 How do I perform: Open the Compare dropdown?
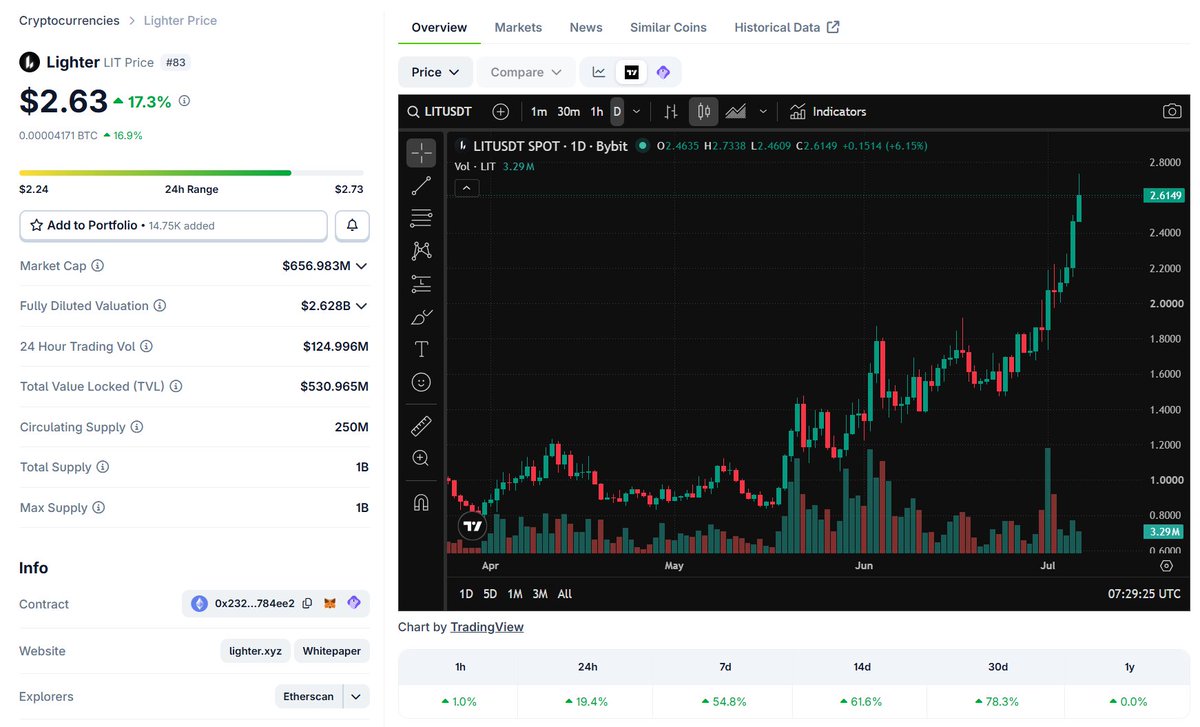point(526,72)
